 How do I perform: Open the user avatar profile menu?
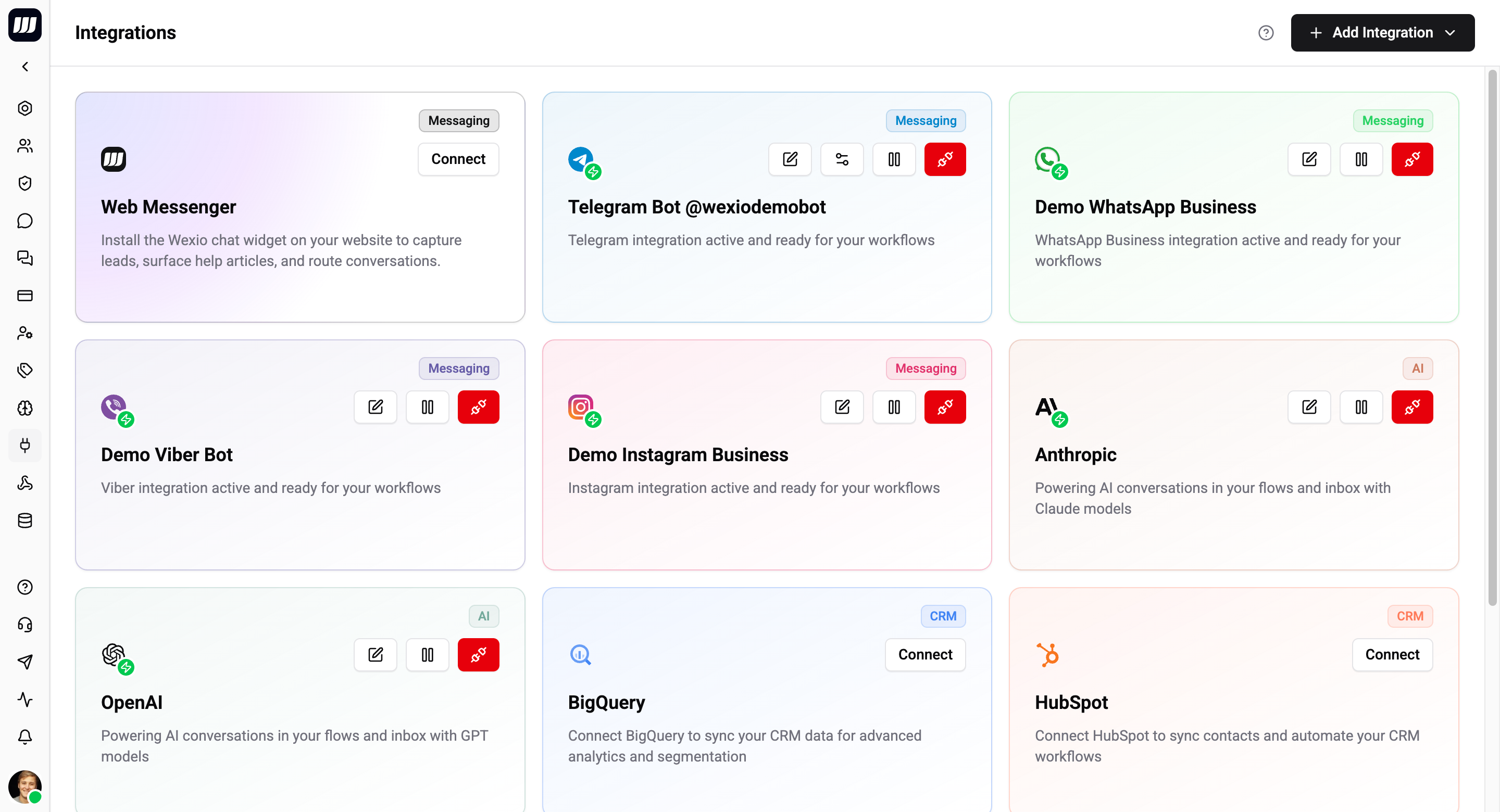[25, 787]
